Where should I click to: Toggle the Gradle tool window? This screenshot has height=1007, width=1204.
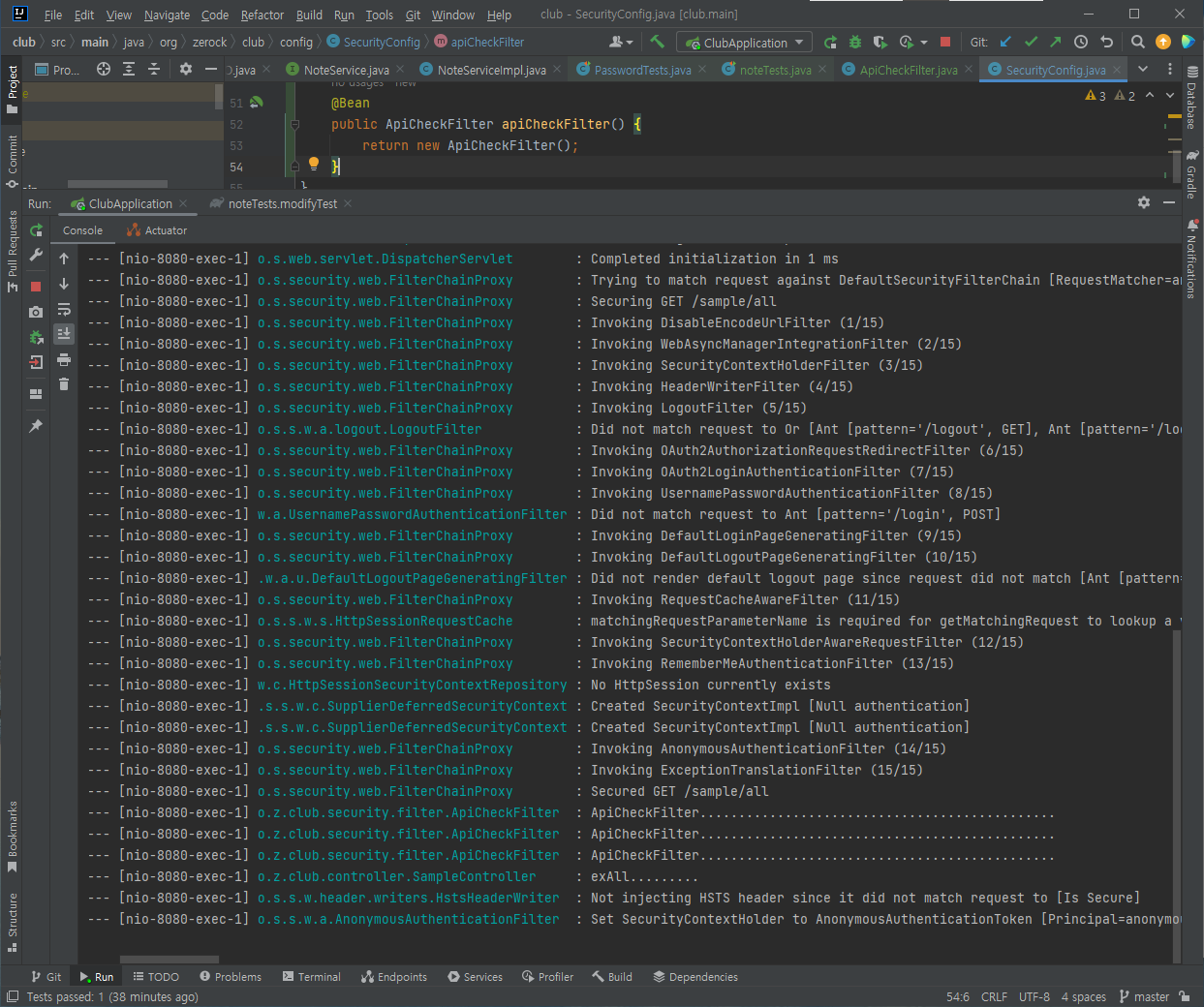pos(1192,173)
